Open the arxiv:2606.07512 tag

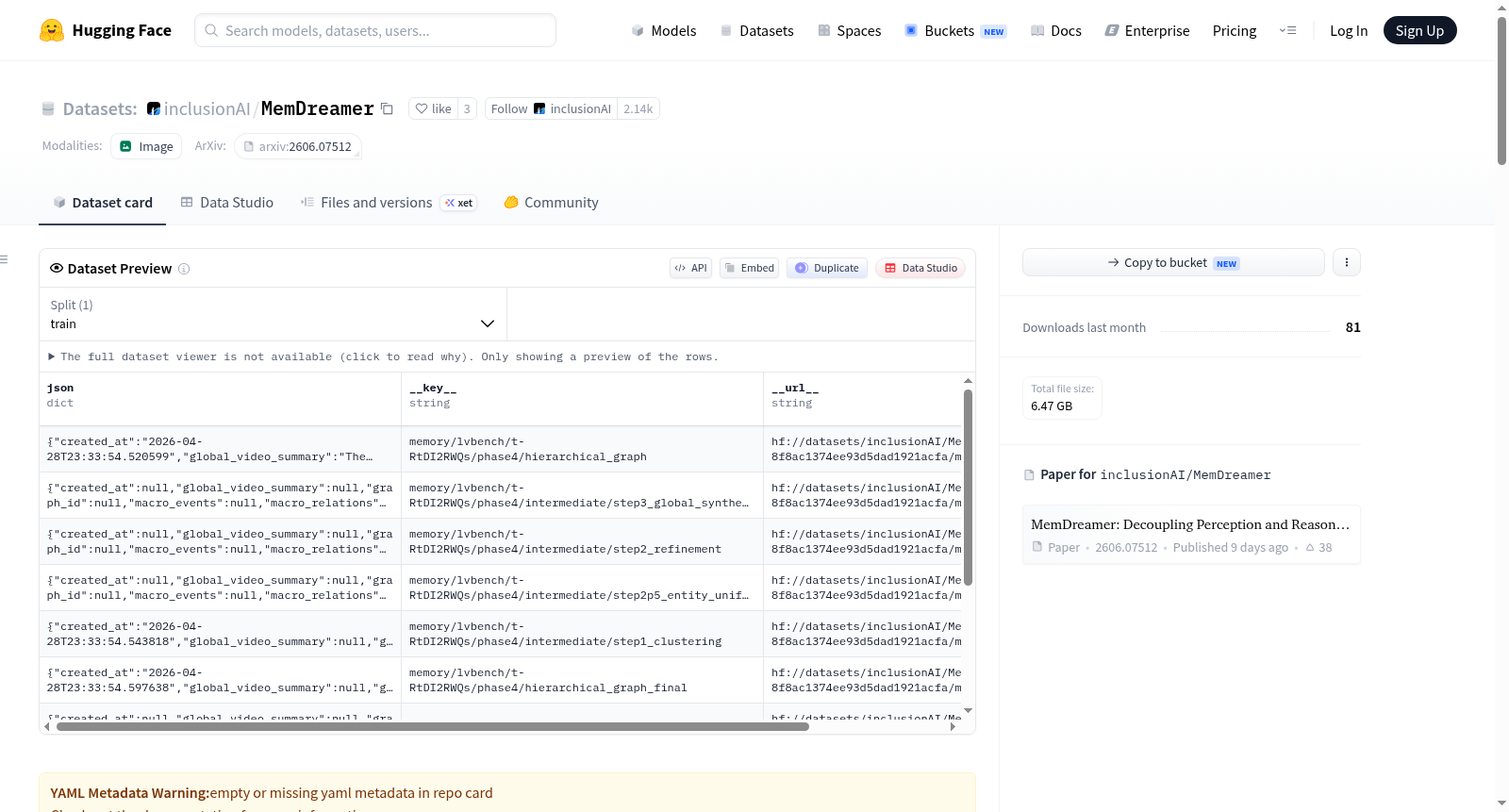pos(298,146)
